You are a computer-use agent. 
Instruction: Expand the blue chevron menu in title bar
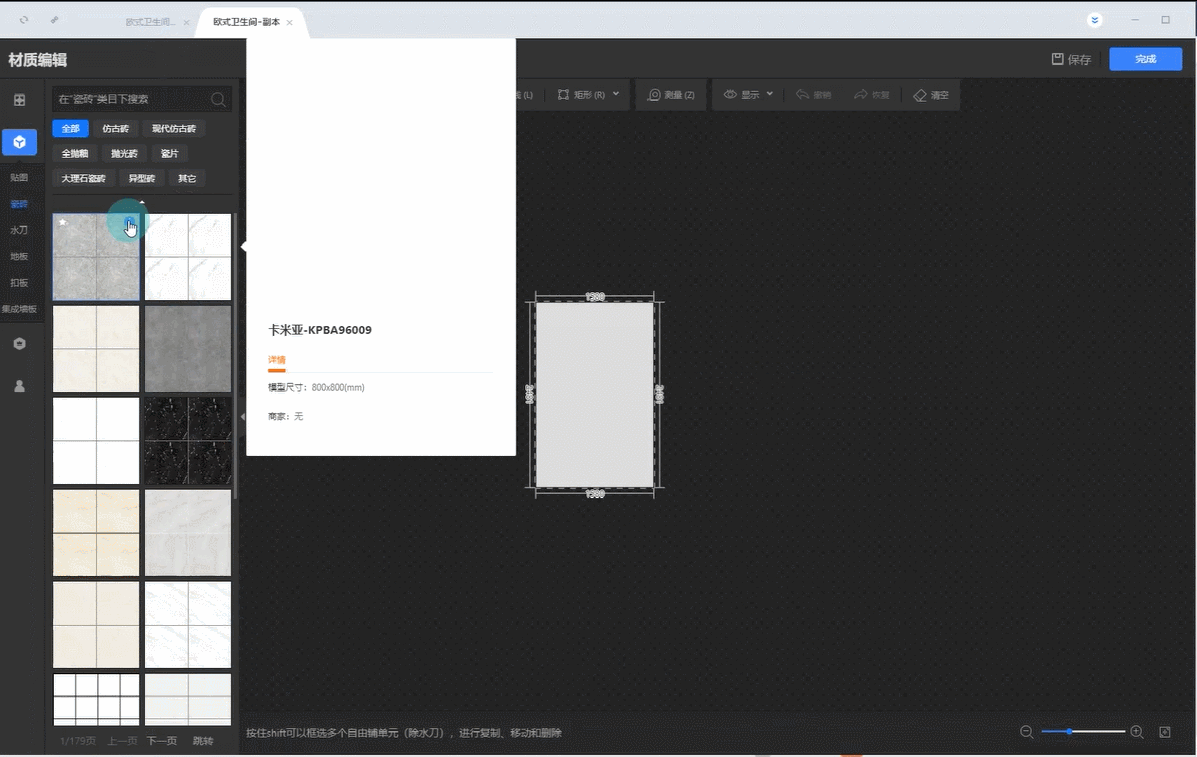pos(1095,20)
